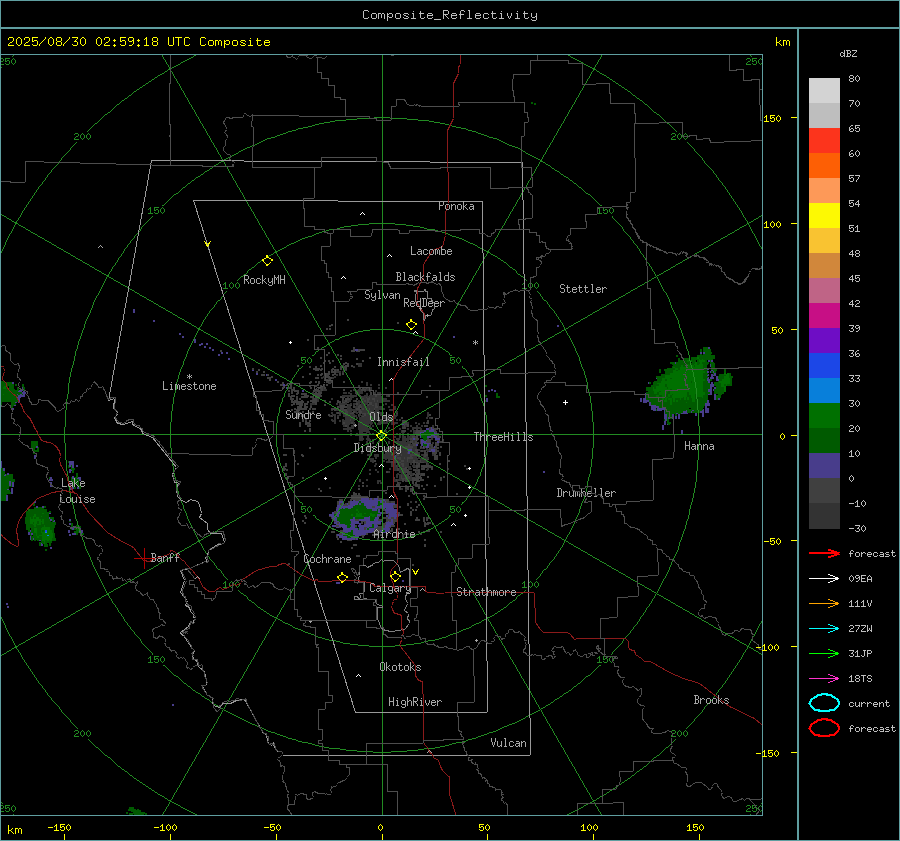Click the dBZ scale heading
900x841 pixels.
[848, 53]
